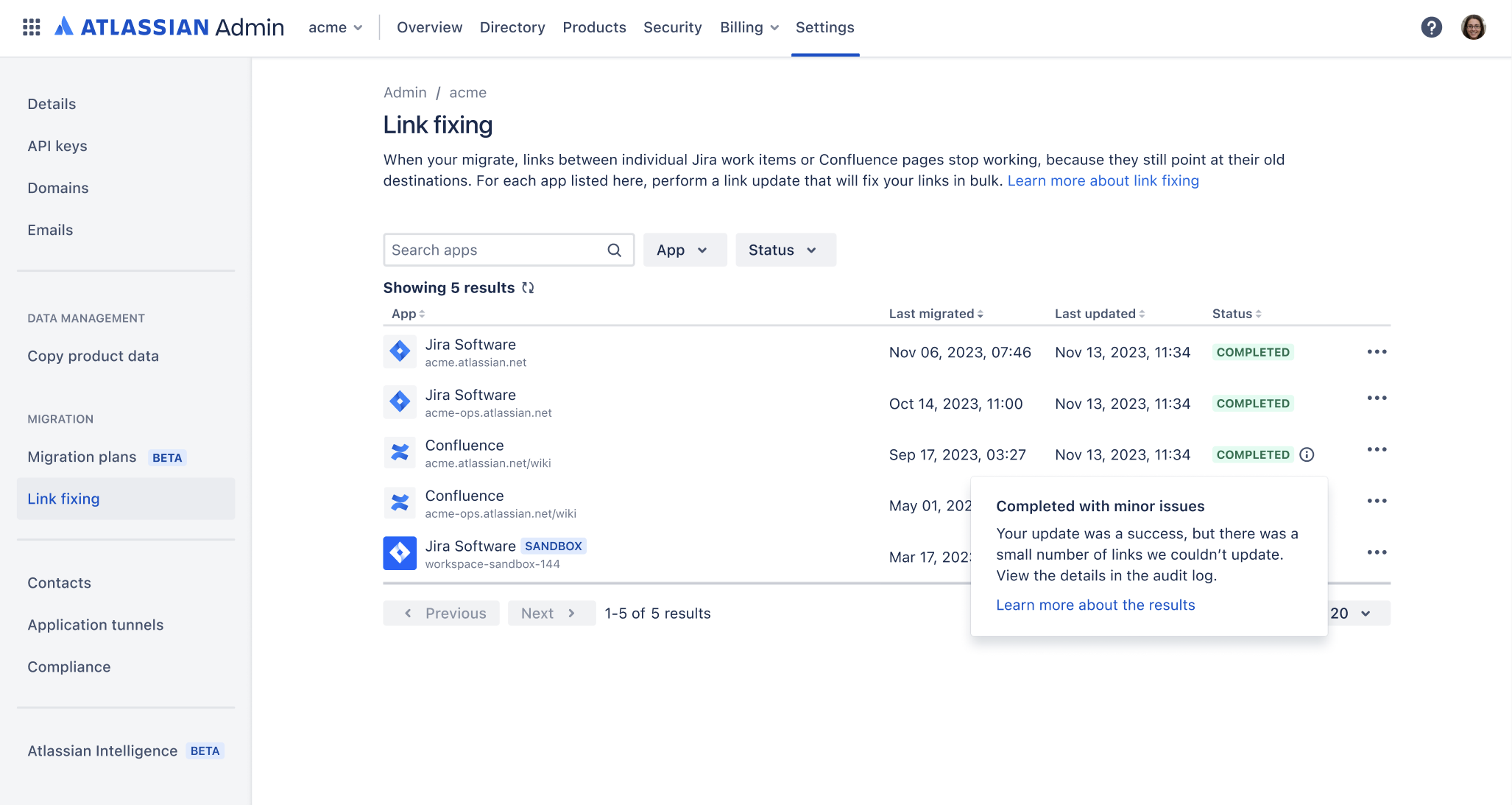Open Details in the sidebar
Viewport: 1512px width, 805px height.
[x=52, y=104]
